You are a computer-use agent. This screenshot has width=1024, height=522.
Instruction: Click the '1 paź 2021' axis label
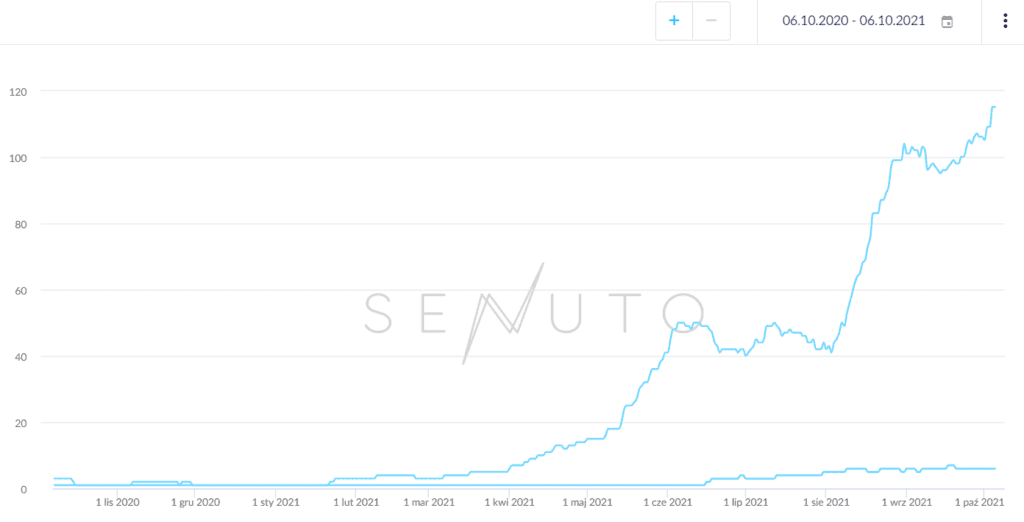(x=979, y=503)
